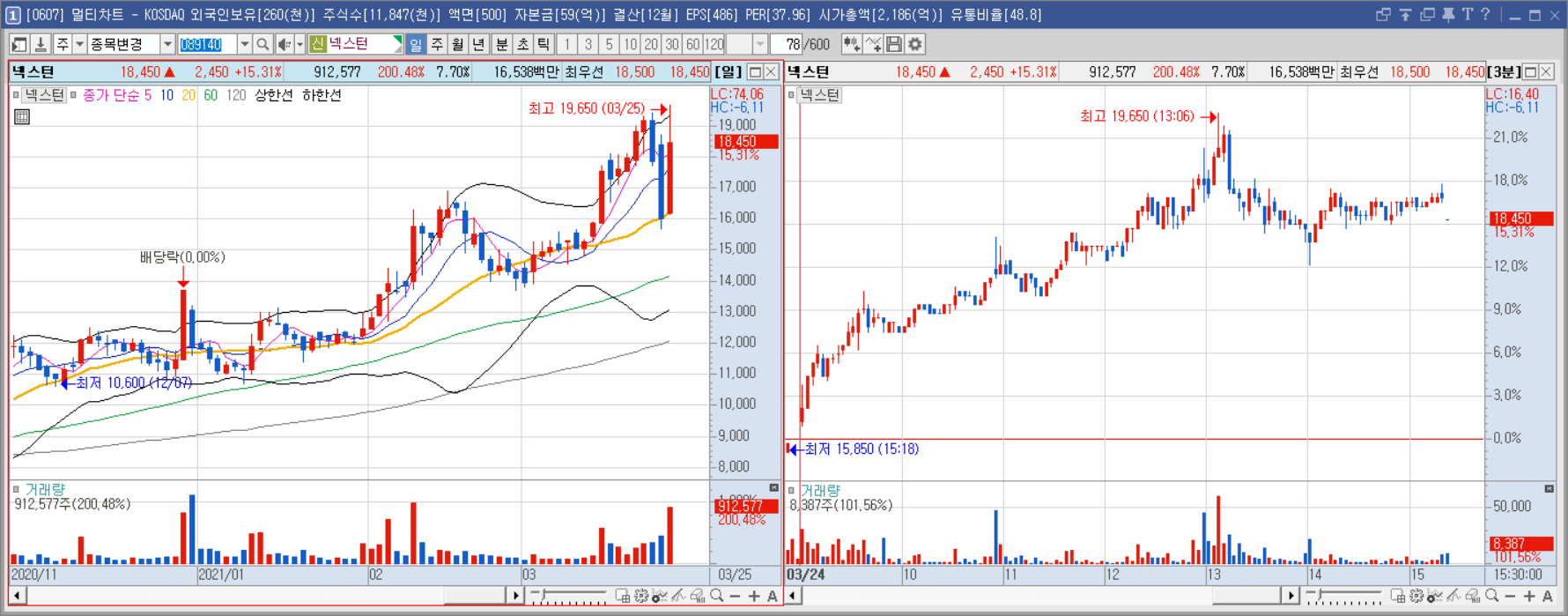This screenshot has height=616, width=1568.
Task: Select 주 weekly period button
Action: pos(437,44)
